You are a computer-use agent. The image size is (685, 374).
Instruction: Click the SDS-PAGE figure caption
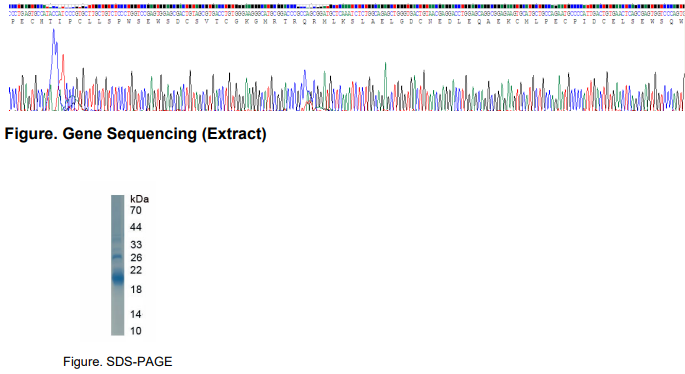tap(118, 362)
